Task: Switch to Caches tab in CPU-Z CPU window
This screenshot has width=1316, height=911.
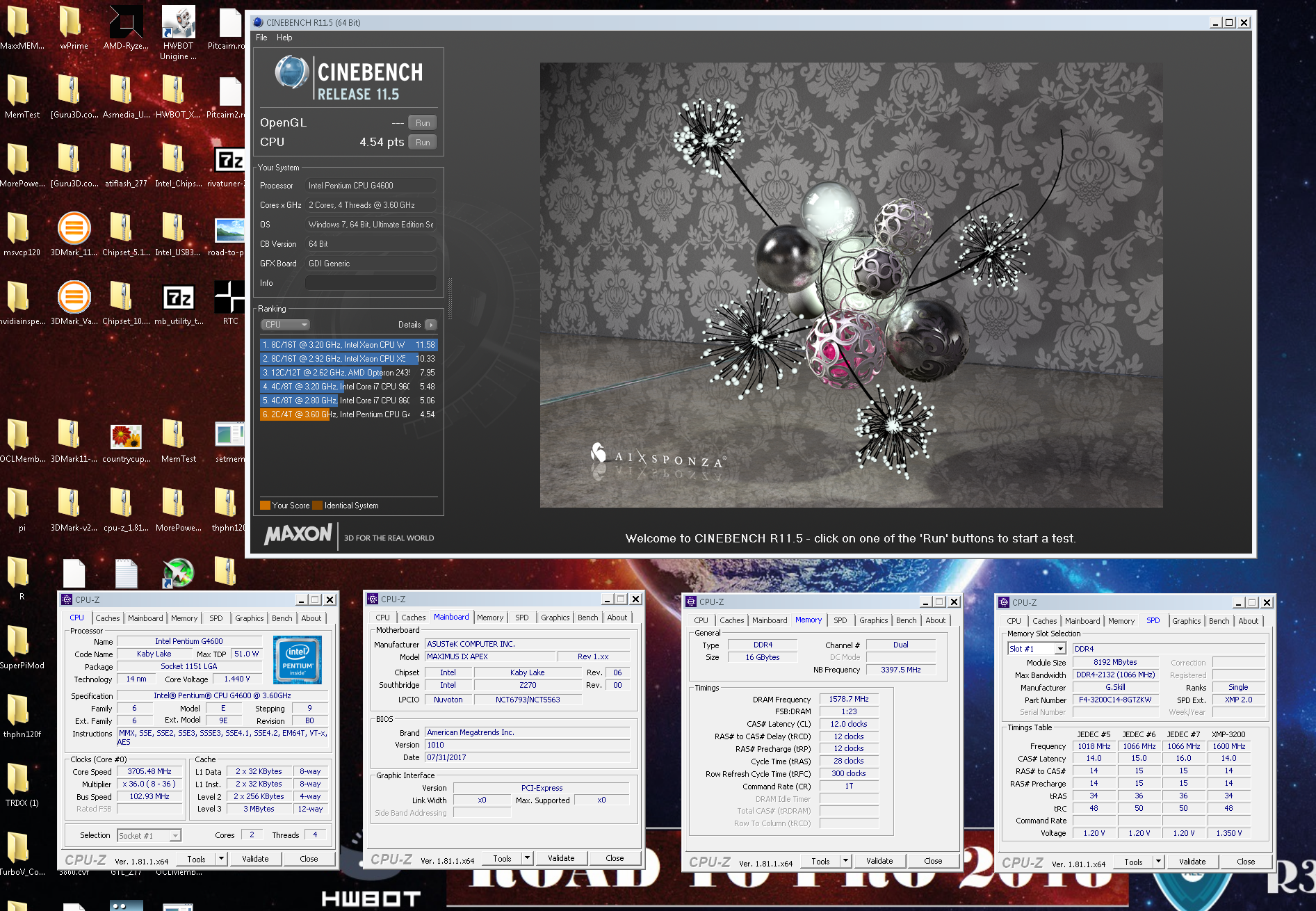Action: [108, 618]
